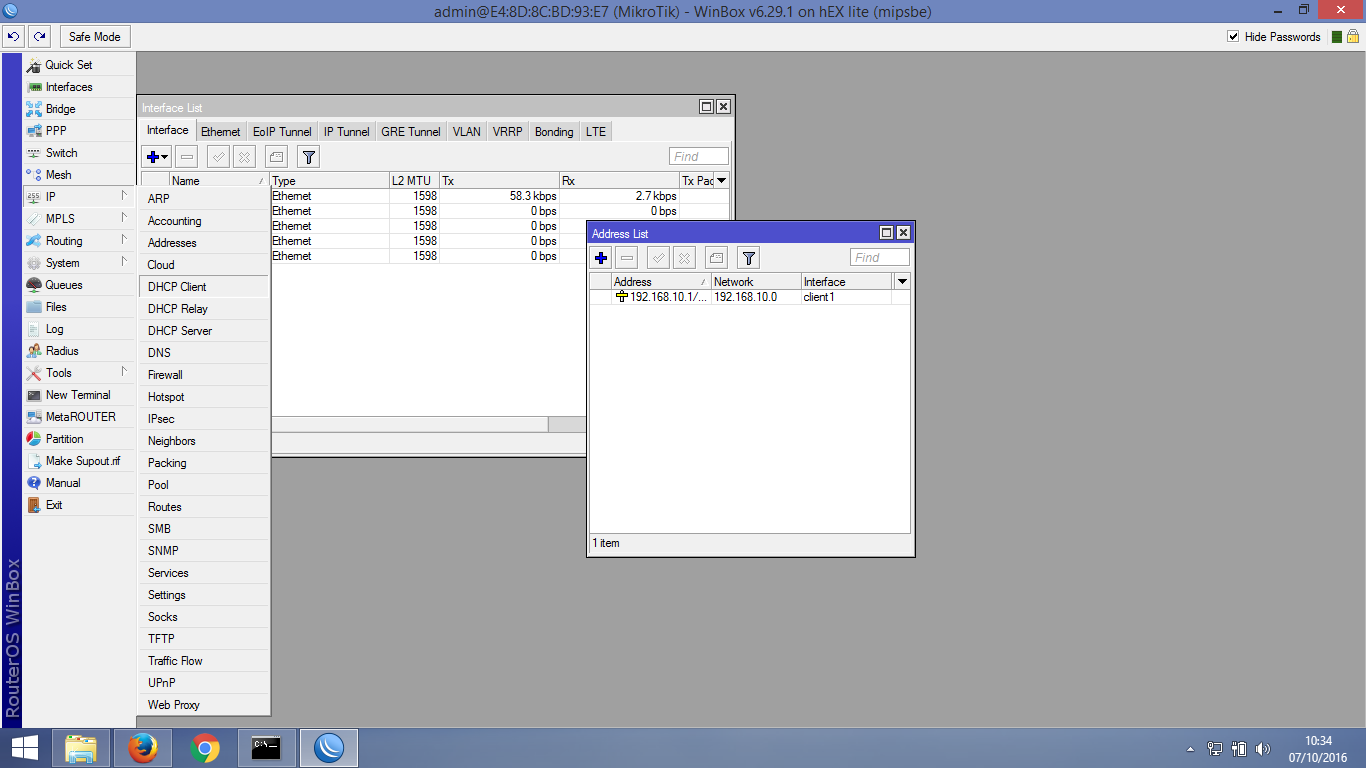Image resolution: width=1366 pixels, height=768 pixels.
Task: Sort by the Network column in Address List
Action: [x=756, y=282]
